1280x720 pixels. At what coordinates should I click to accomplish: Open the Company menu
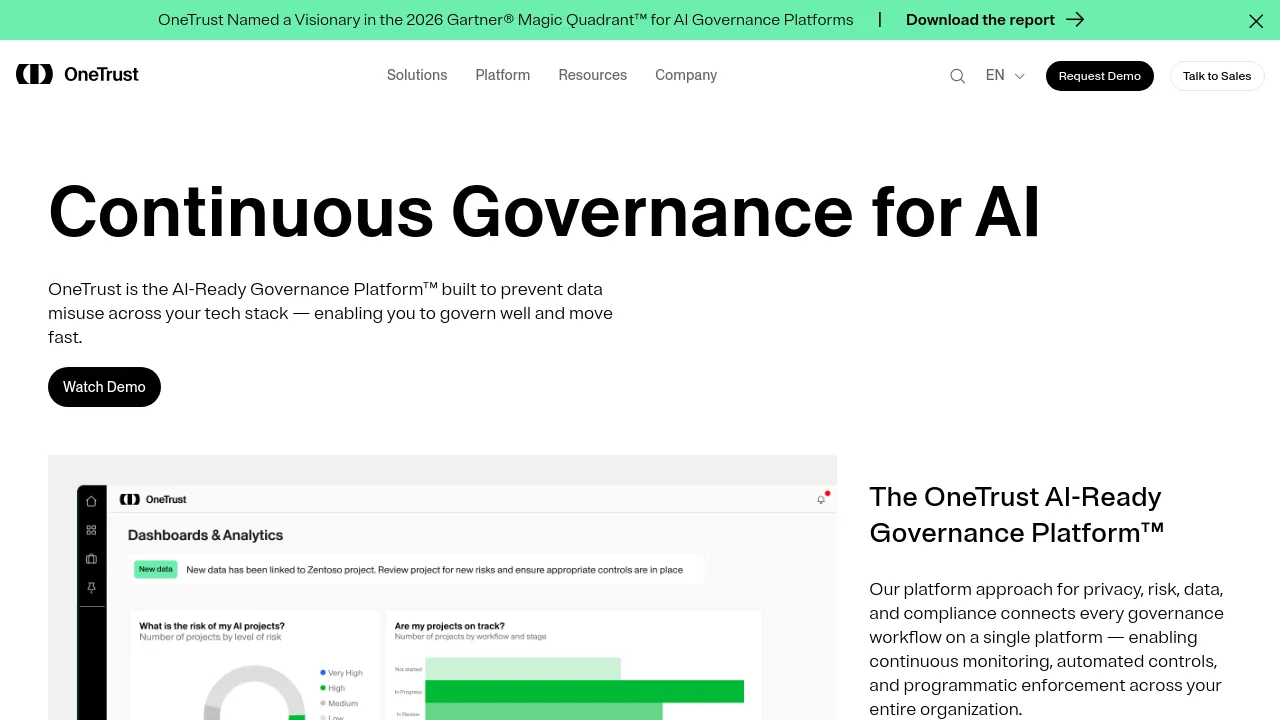click(686, 75)
